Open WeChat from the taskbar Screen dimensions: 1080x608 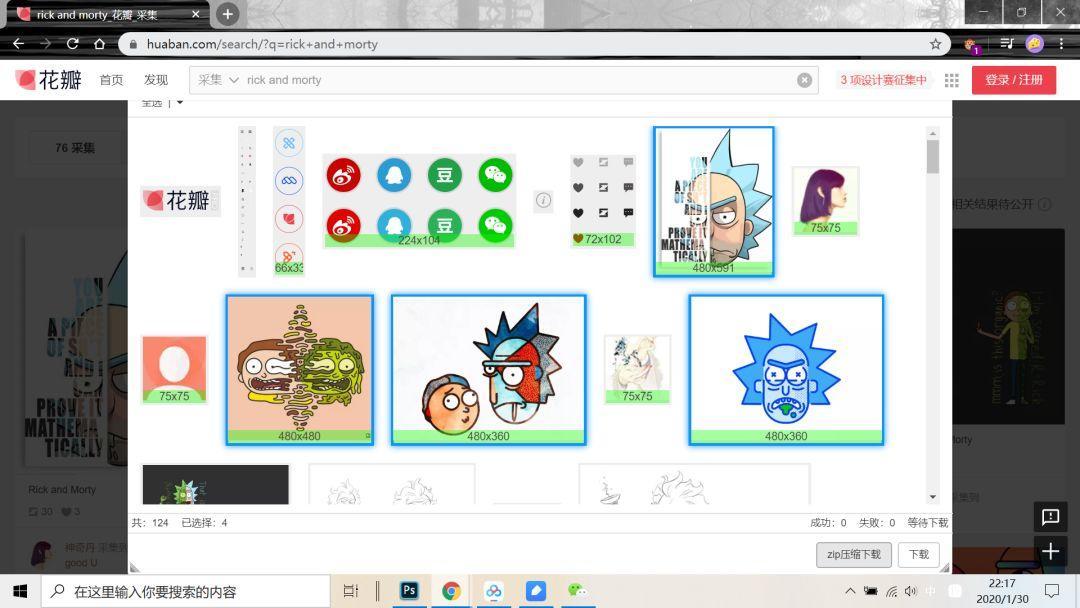[x=577, y=591]
